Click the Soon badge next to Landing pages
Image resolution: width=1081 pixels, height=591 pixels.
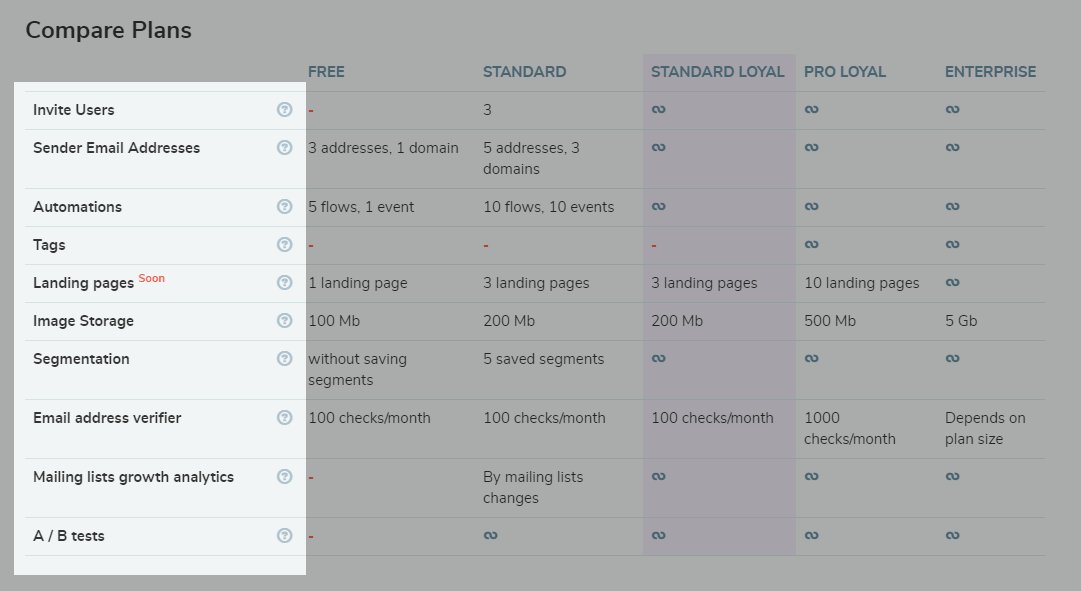pos(152,278)
